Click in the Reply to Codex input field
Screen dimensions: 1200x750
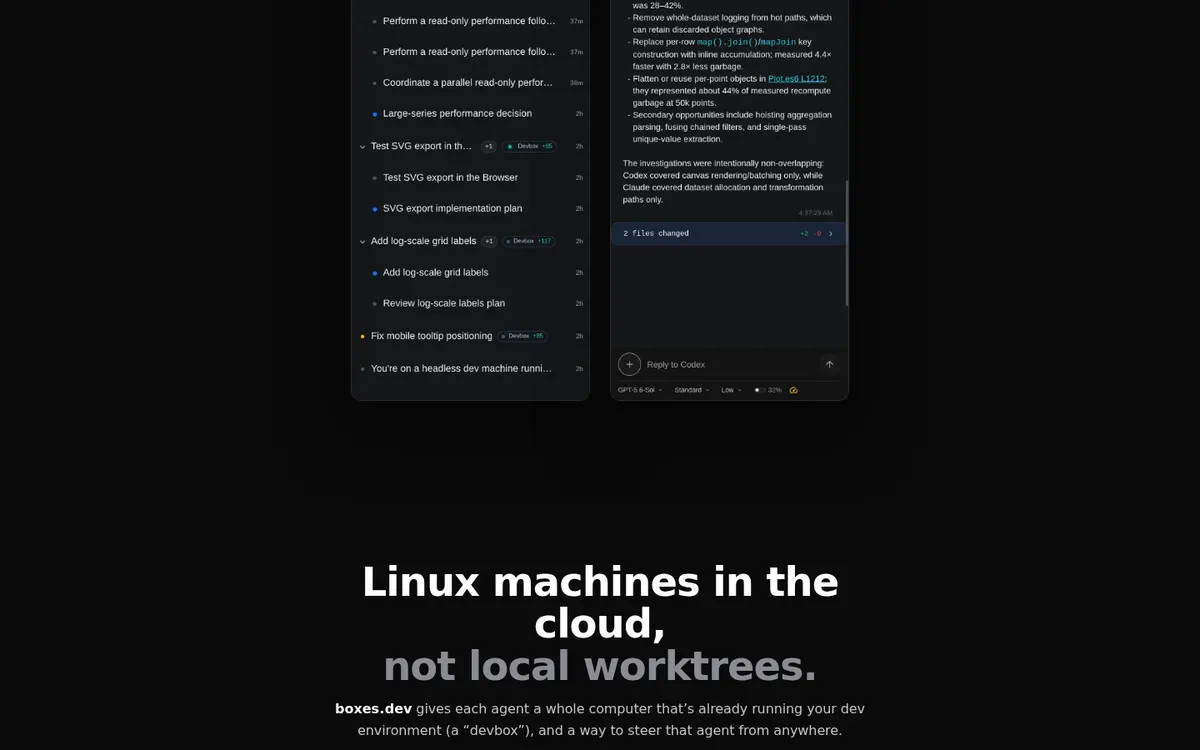click(730, 364)
